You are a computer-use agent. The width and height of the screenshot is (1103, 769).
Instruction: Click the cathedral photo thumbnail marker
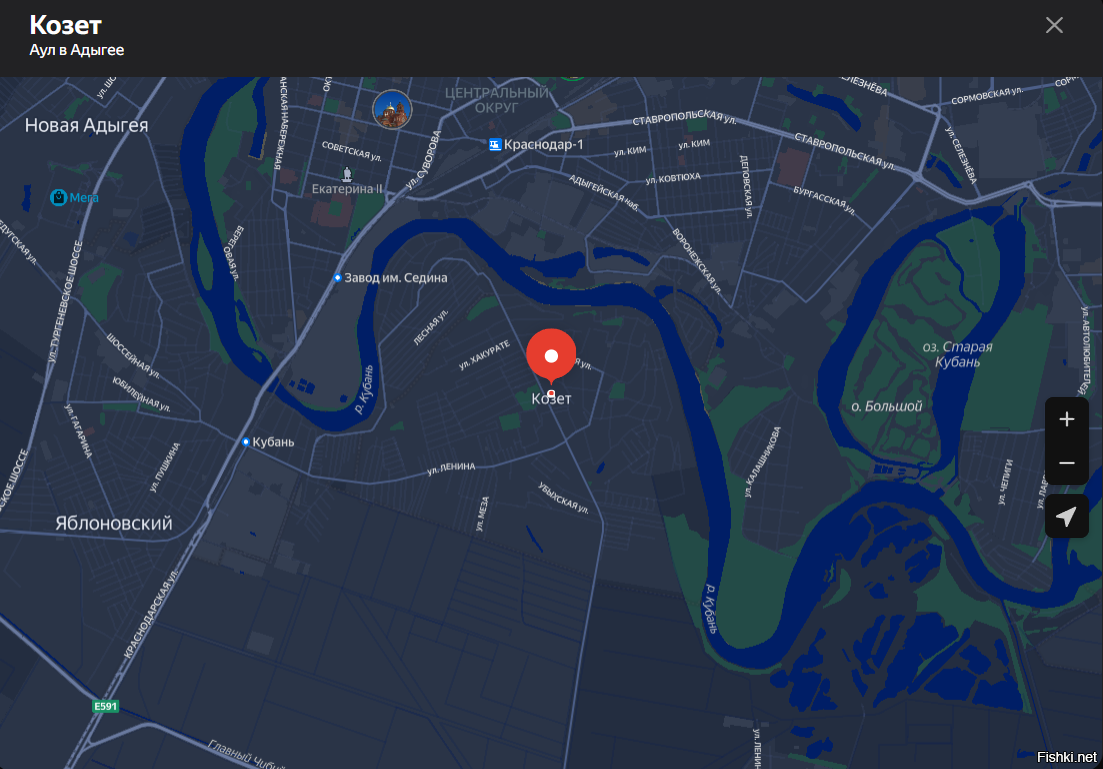392,110
